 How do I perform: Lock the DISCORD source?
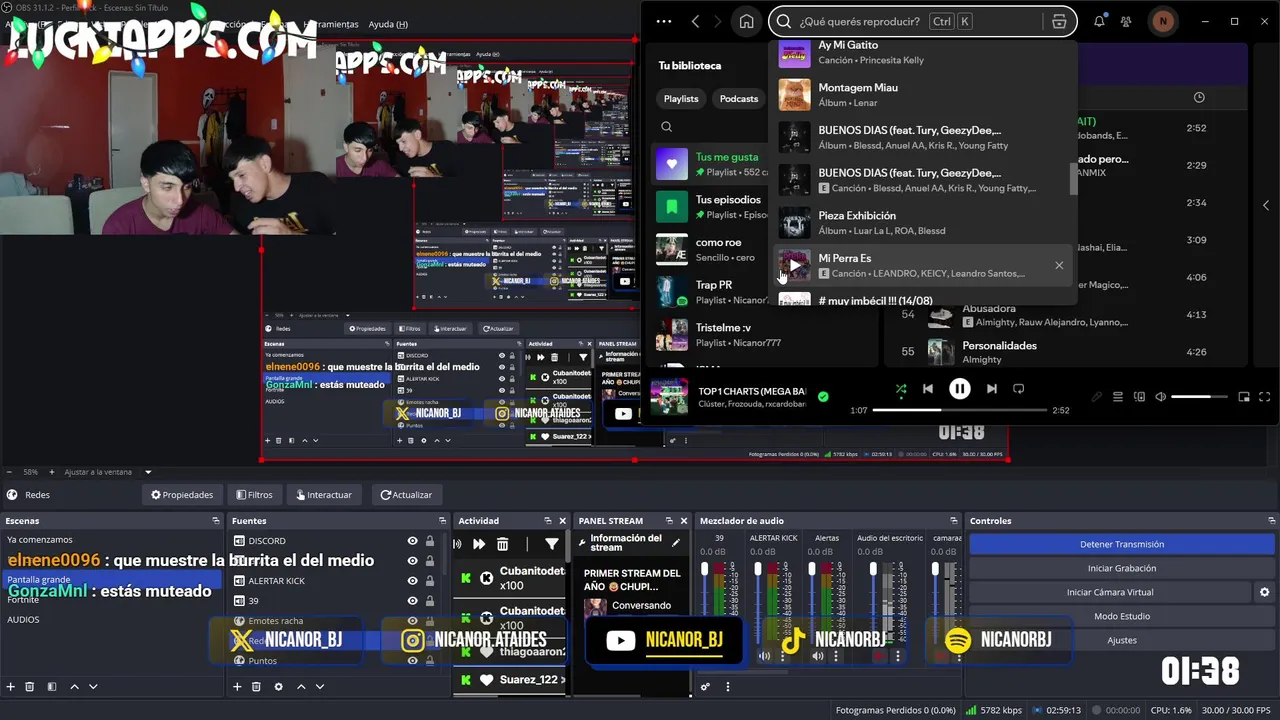pyautogui.click(x=430, y=541)
